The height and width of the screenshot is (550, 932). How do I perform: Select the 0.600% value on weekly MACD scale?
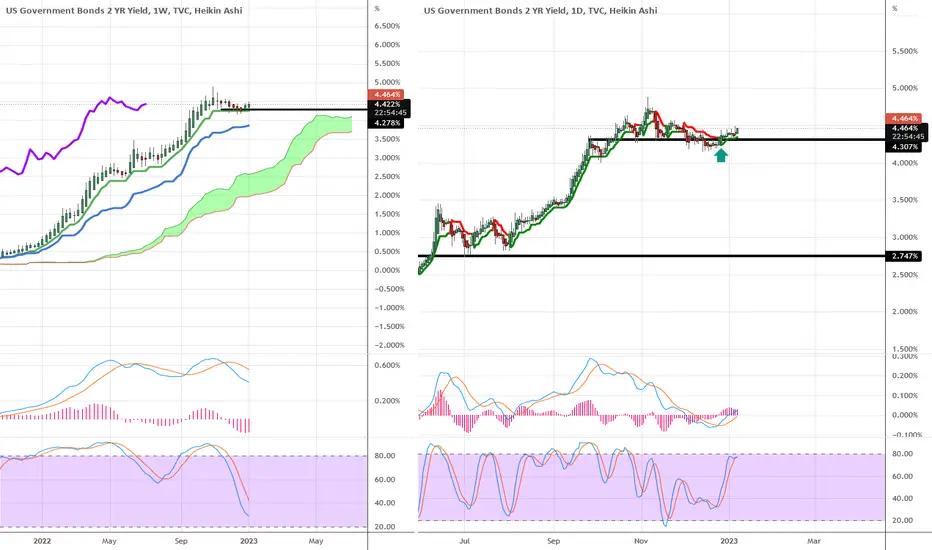click(x=387, y=365)
